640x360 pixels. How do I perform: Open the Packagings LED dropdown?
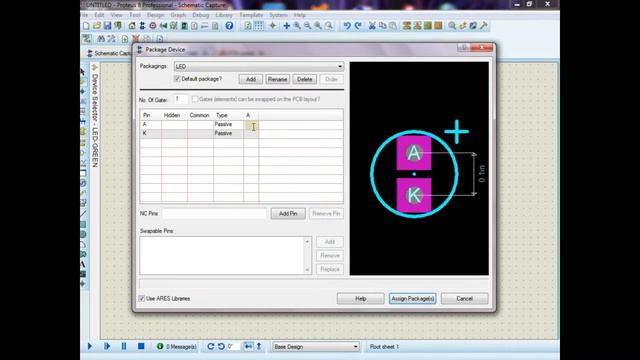pyautogui.click(x=259, y=67)
